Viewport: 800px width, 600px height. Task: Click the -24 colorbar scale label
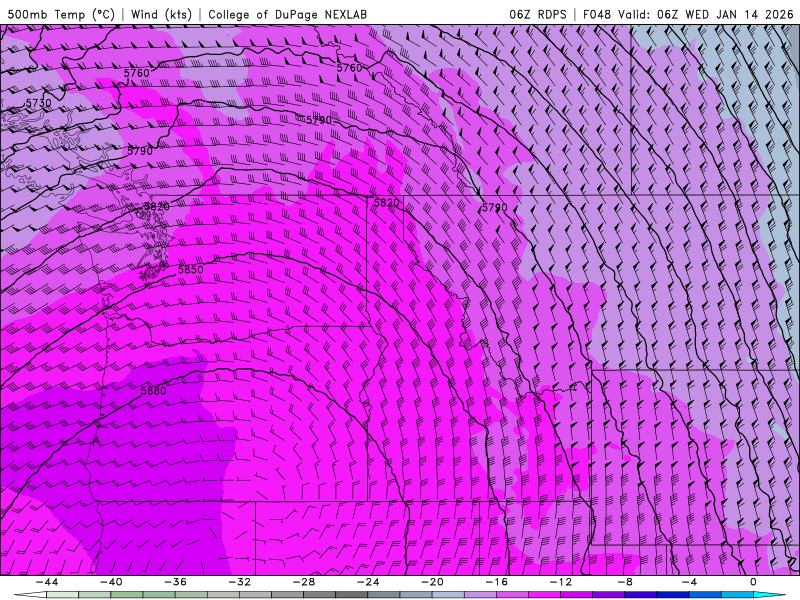368,582
